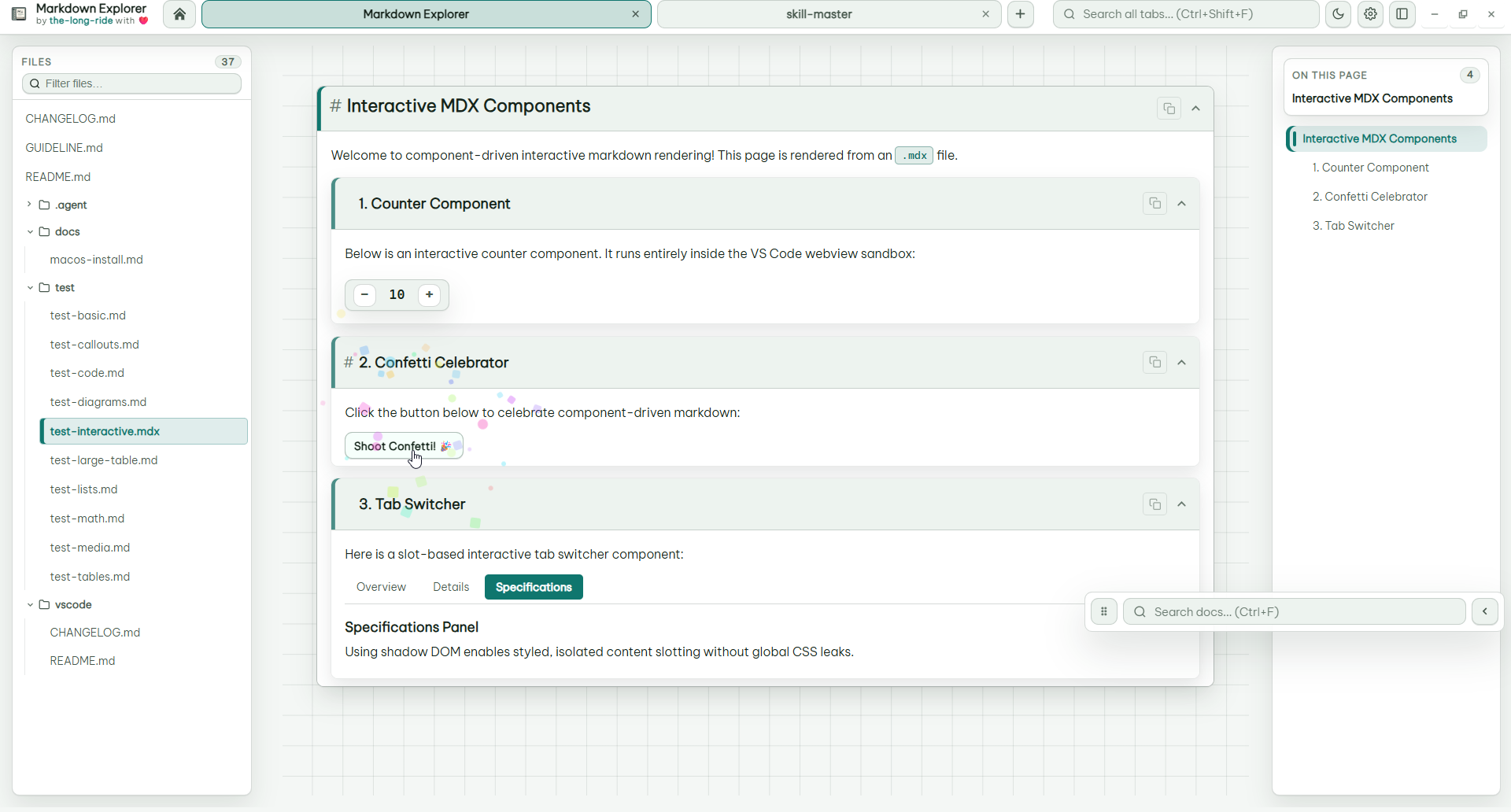Click the files count badge 37
This screenshot has height=812, width=1511.
click(x=227, y=61)
